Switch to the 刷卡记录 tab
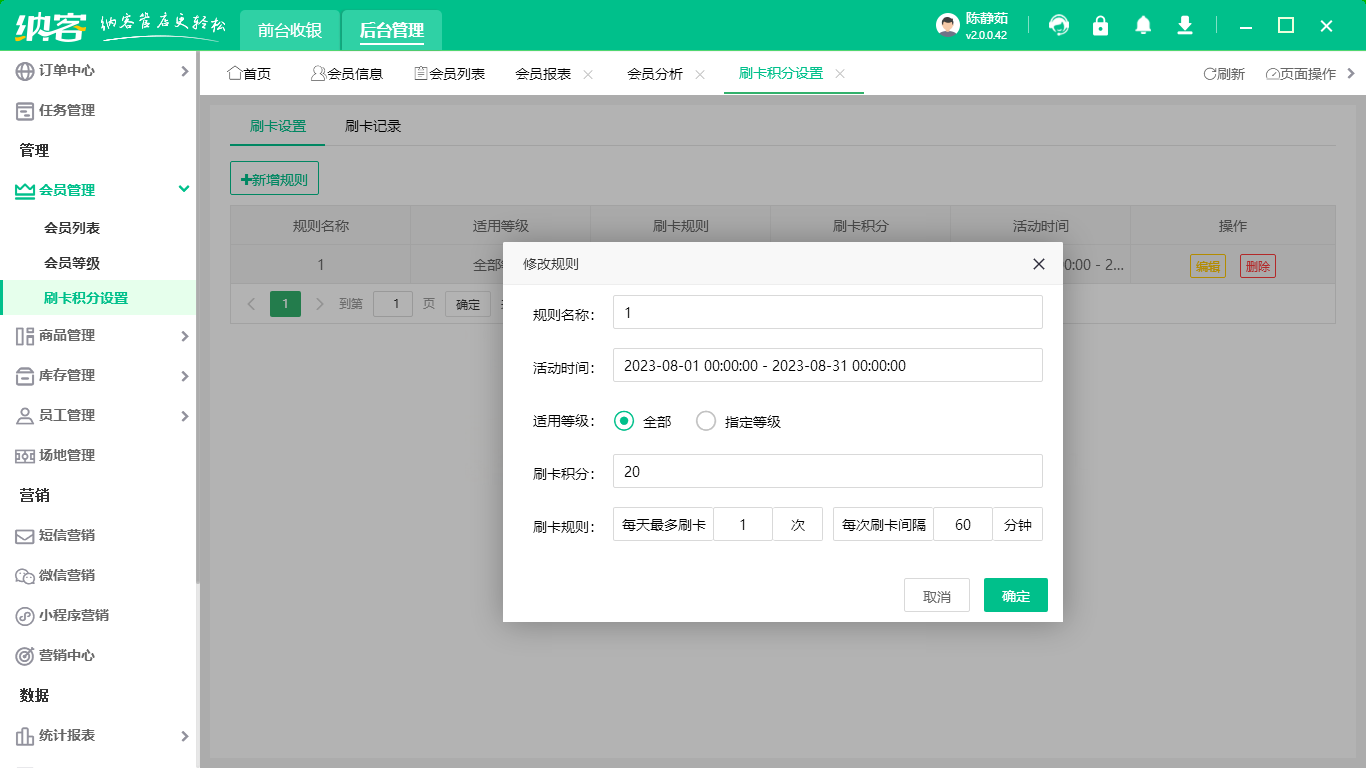Screen dimensions: 1366x768 tap(373, 126)
